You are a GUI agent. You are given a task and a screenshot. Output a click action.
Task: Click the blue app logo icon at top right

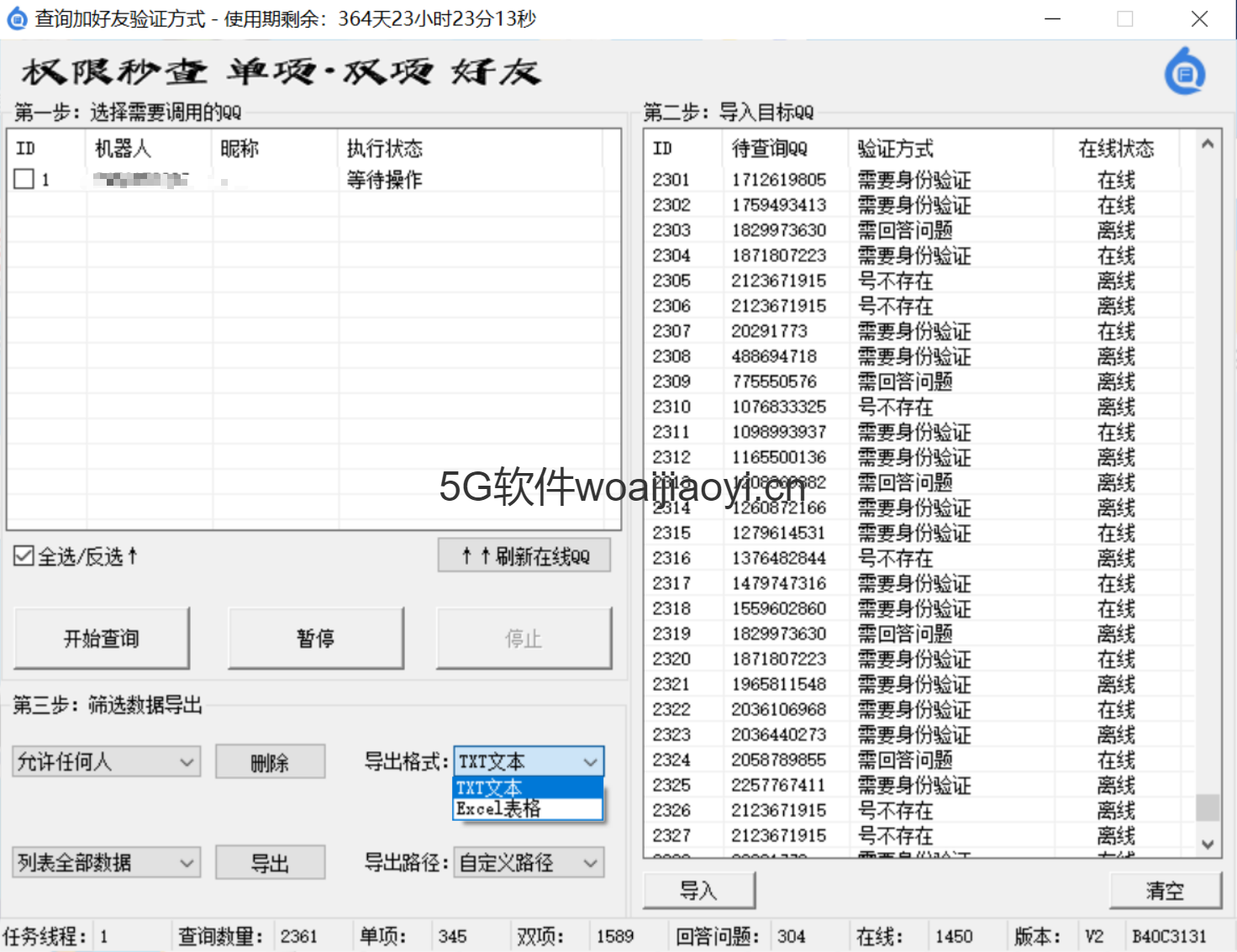pyautogui.click(x=1185, y=71)
